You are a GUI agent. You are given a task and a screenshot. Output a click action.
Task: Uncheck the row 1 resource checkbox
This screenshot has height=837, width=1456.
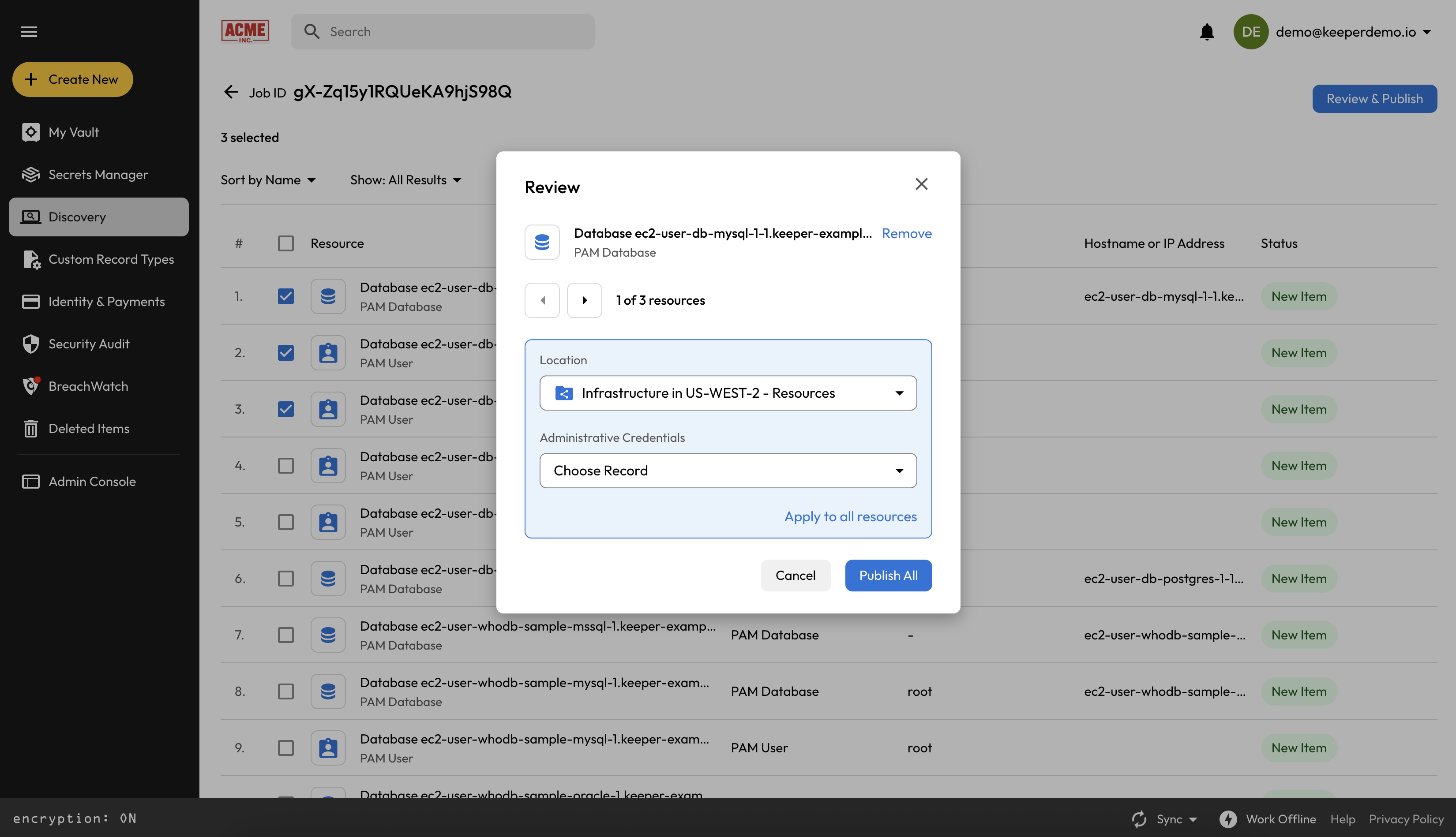[286, 296]
